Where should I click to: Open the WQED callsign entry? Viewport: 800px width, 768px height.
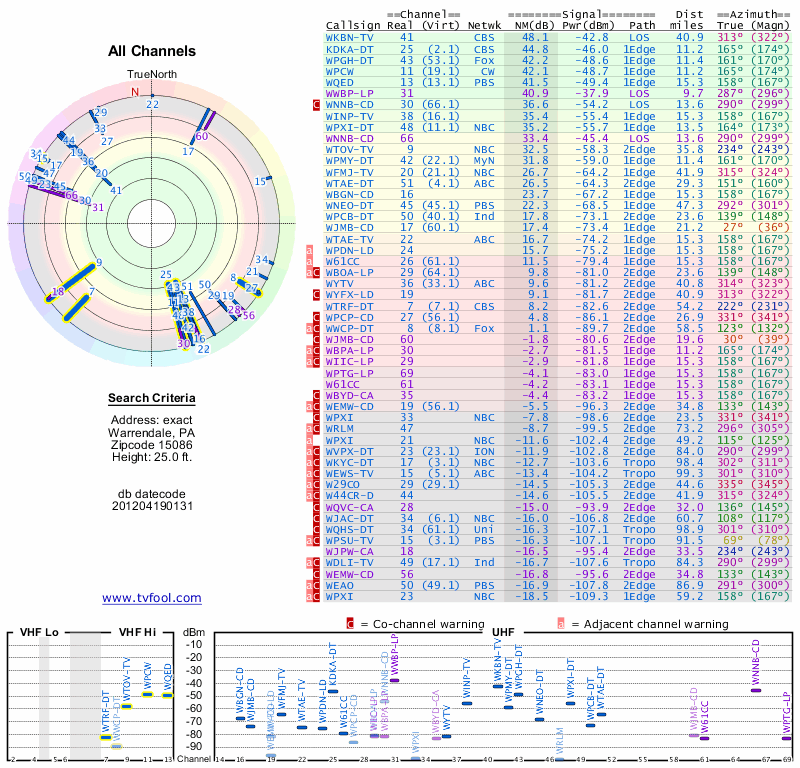(x=340, y=83)
